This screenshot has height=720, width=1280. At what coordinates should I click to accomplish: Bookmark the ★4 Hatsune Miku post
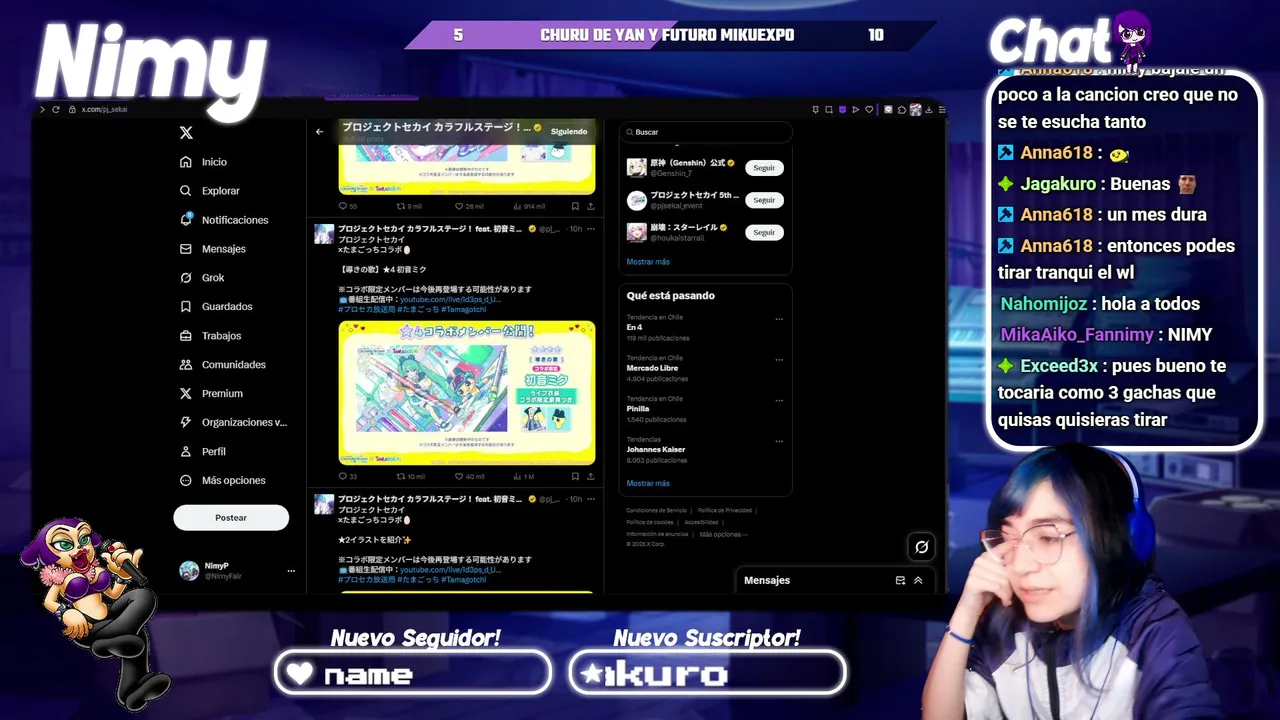coord(575,477)
